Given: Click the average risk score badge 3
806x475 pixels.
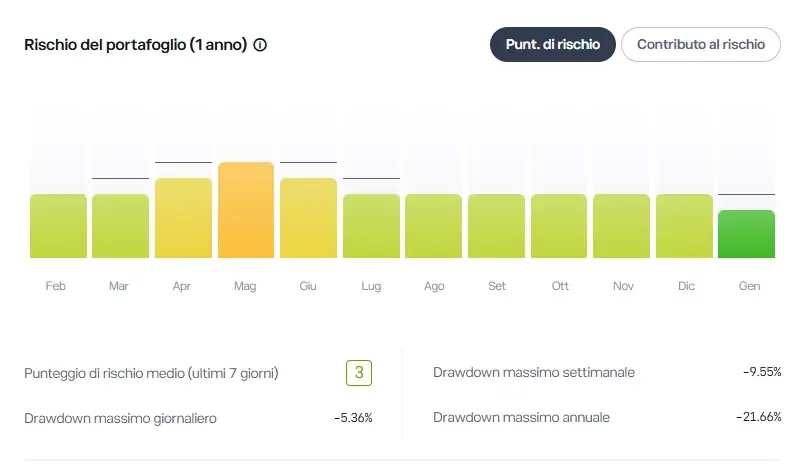Looking at the screenshot, I should pos(359,373).
